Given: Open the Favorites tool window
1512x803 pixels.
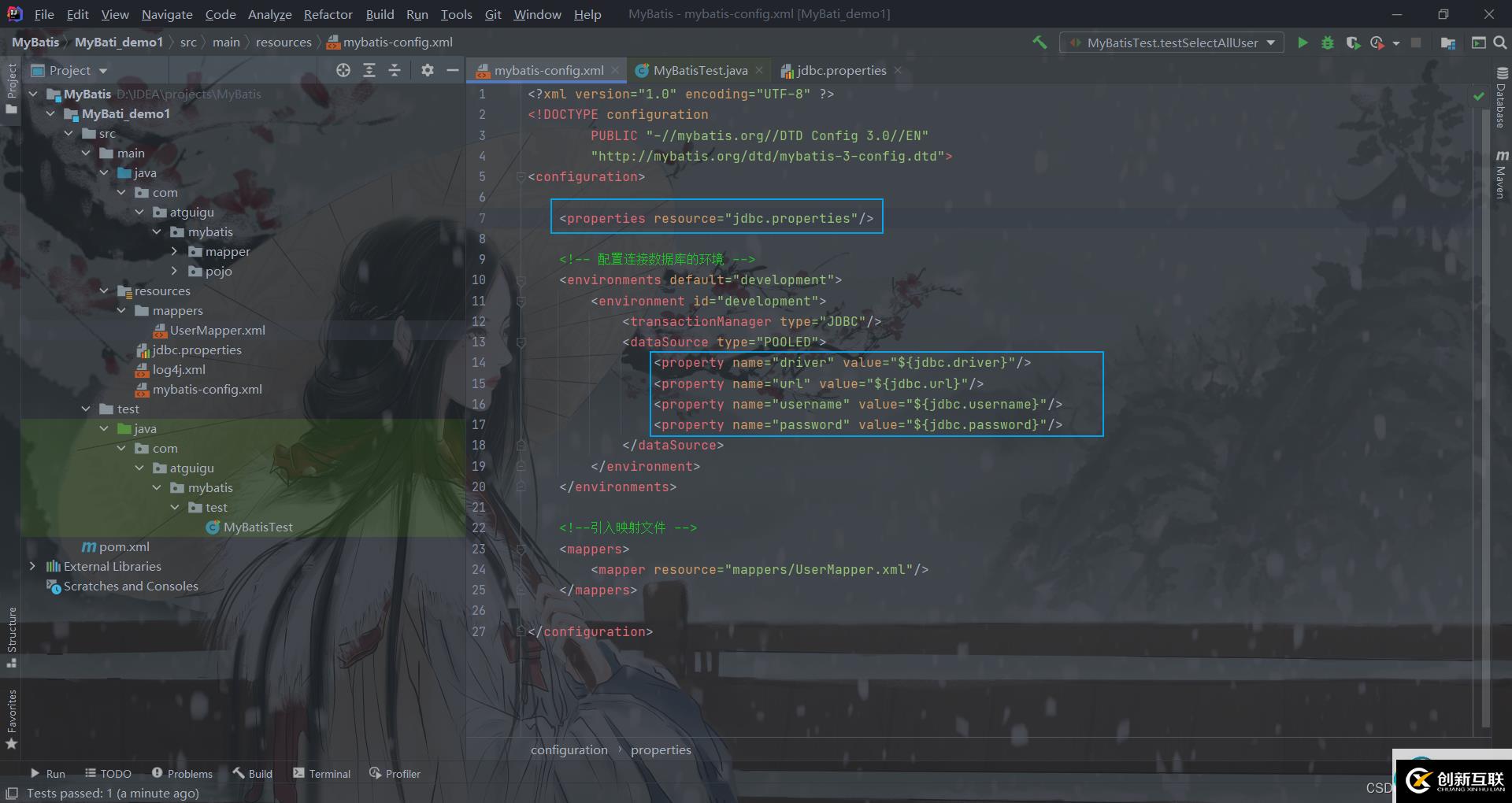Looking at the screenshot, I should point(12,719).
